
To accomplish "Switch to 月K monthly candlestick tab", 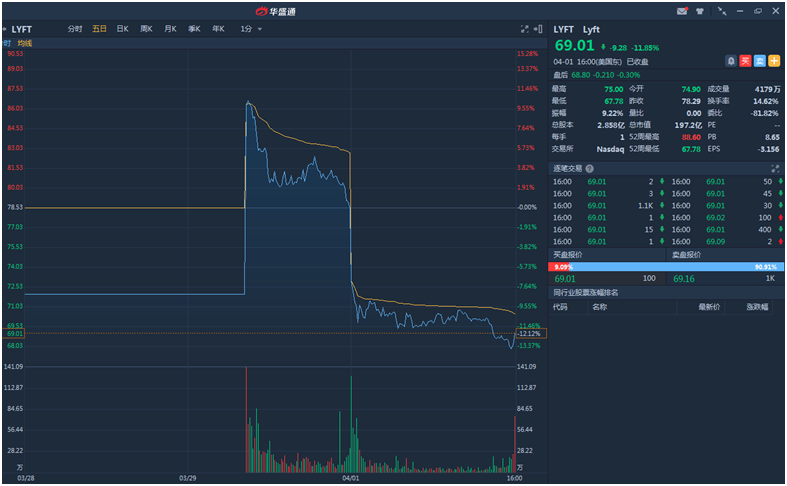I will (x=170, y=29).
